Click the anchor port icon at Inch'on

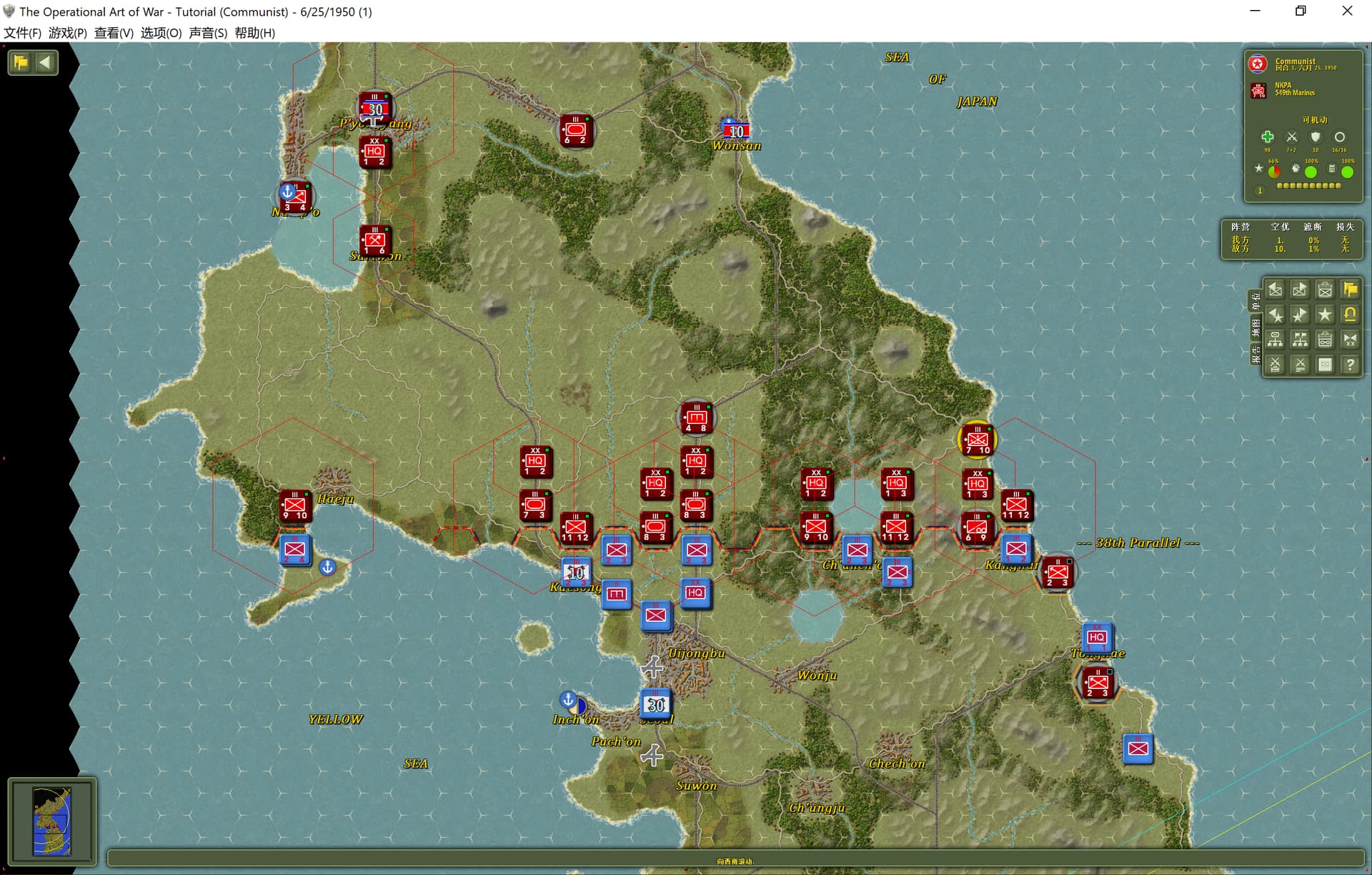(568, 699)
